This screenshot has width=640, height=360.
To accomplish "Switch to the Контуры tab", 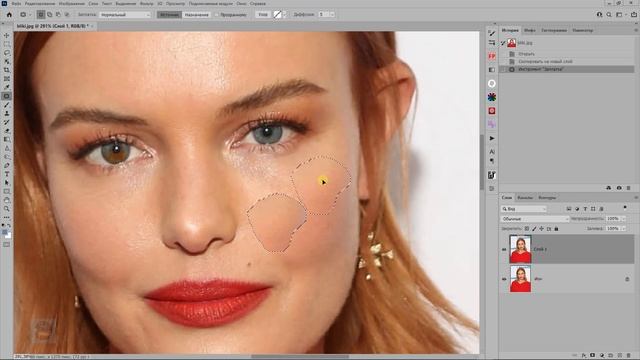I will 547,198.
